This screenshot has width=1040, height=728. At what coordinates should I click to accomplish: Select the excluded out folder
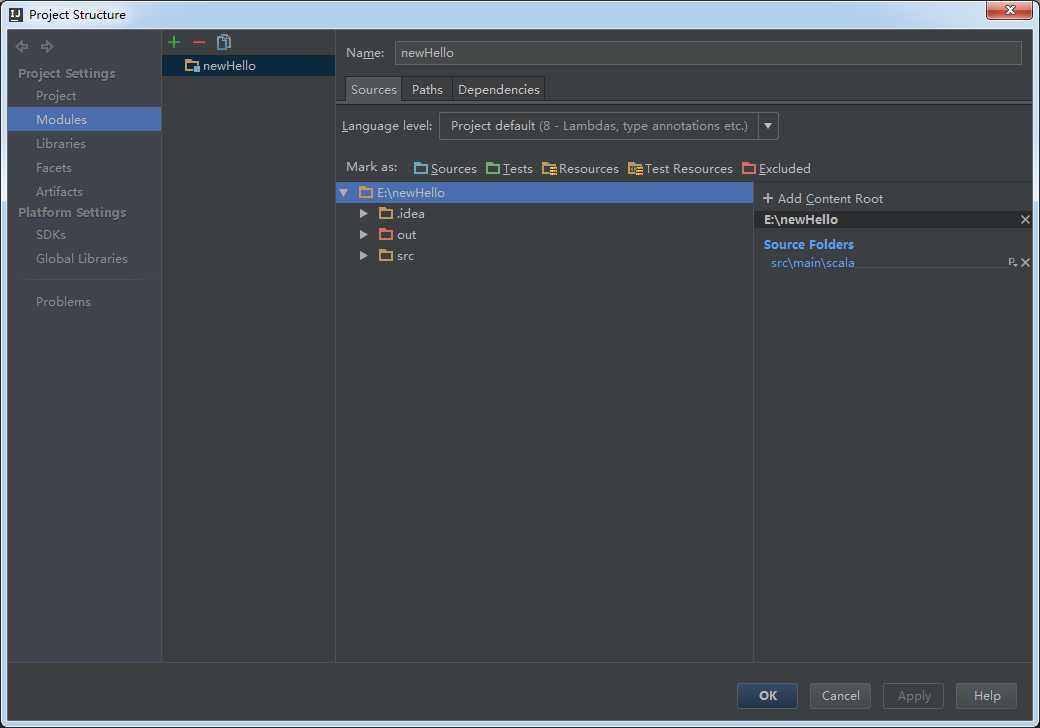398,235
